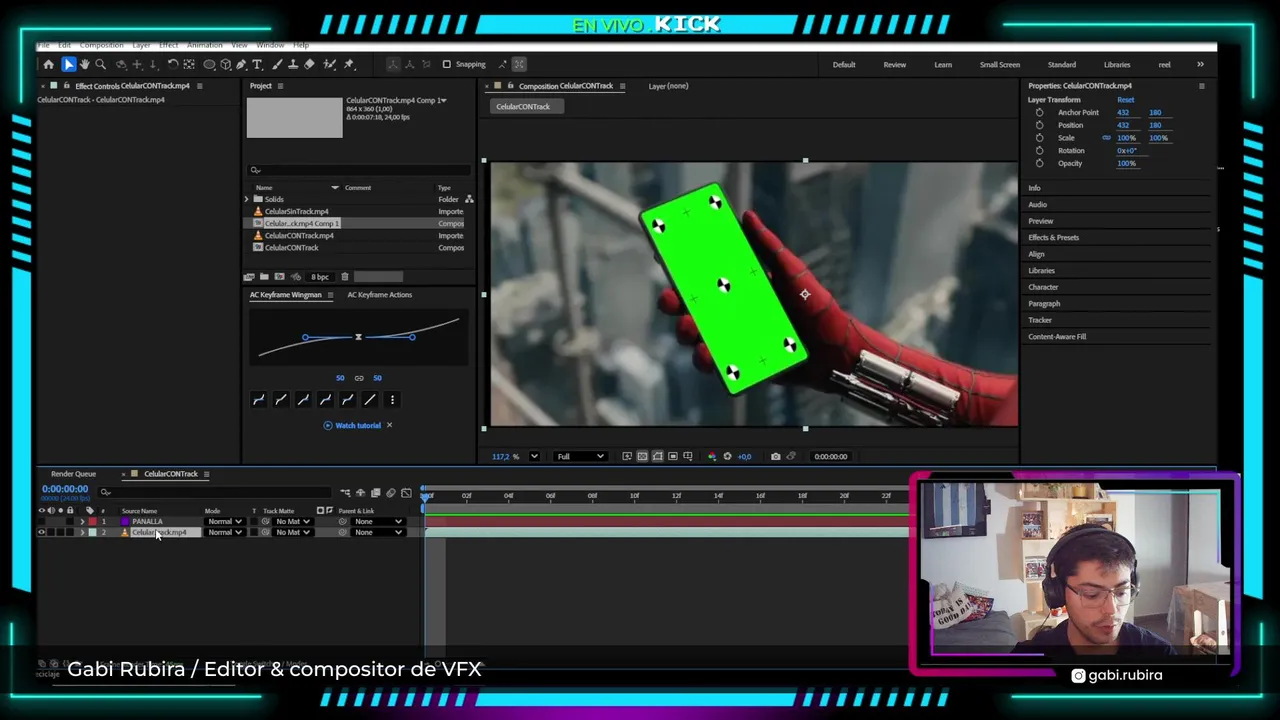Click the Home icon in the toolbar
The image size is (1280, 720).
(x=48, y=64)
